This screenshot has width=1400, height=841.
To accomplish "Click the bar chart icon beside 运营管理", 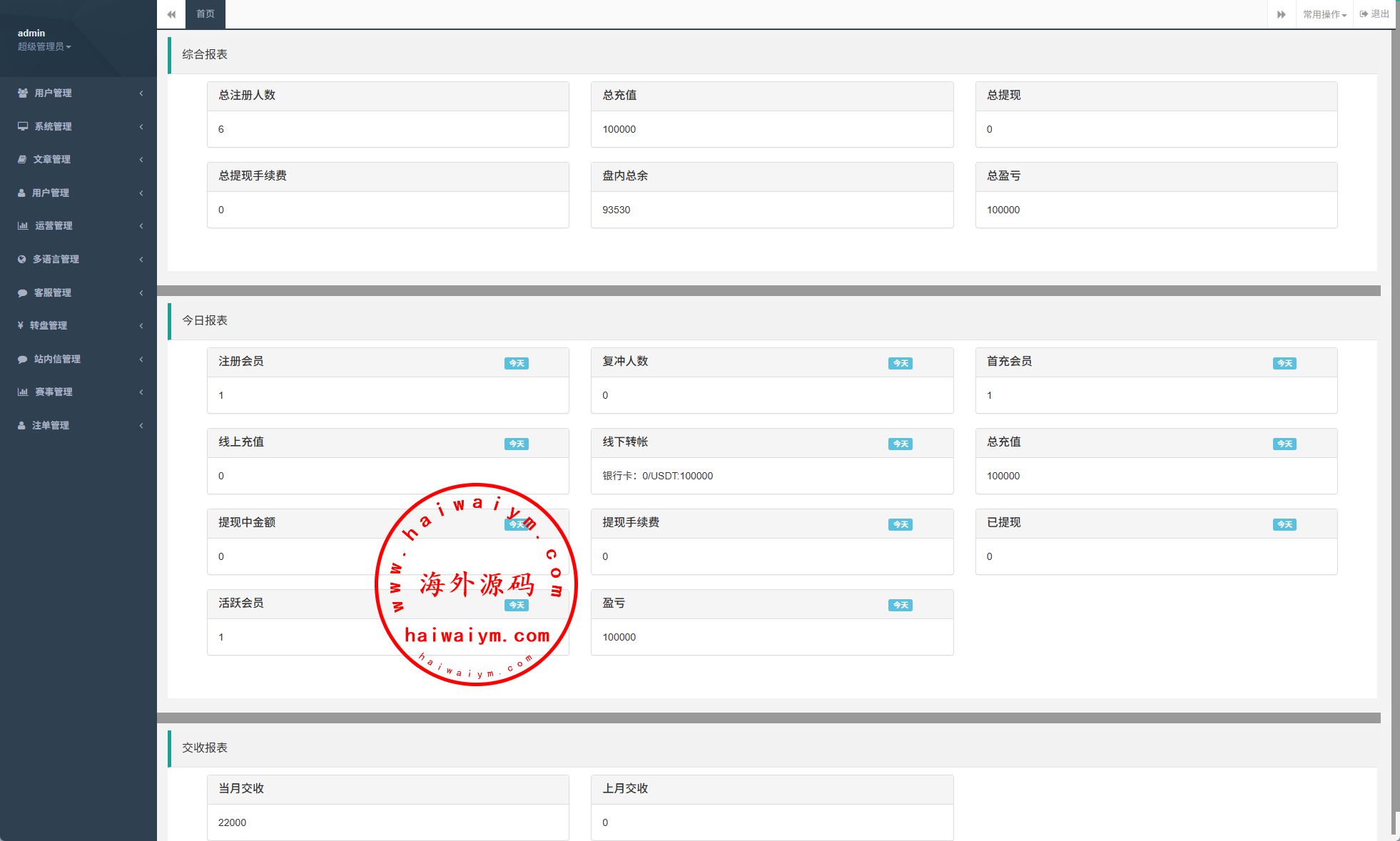I will point(23,225).
